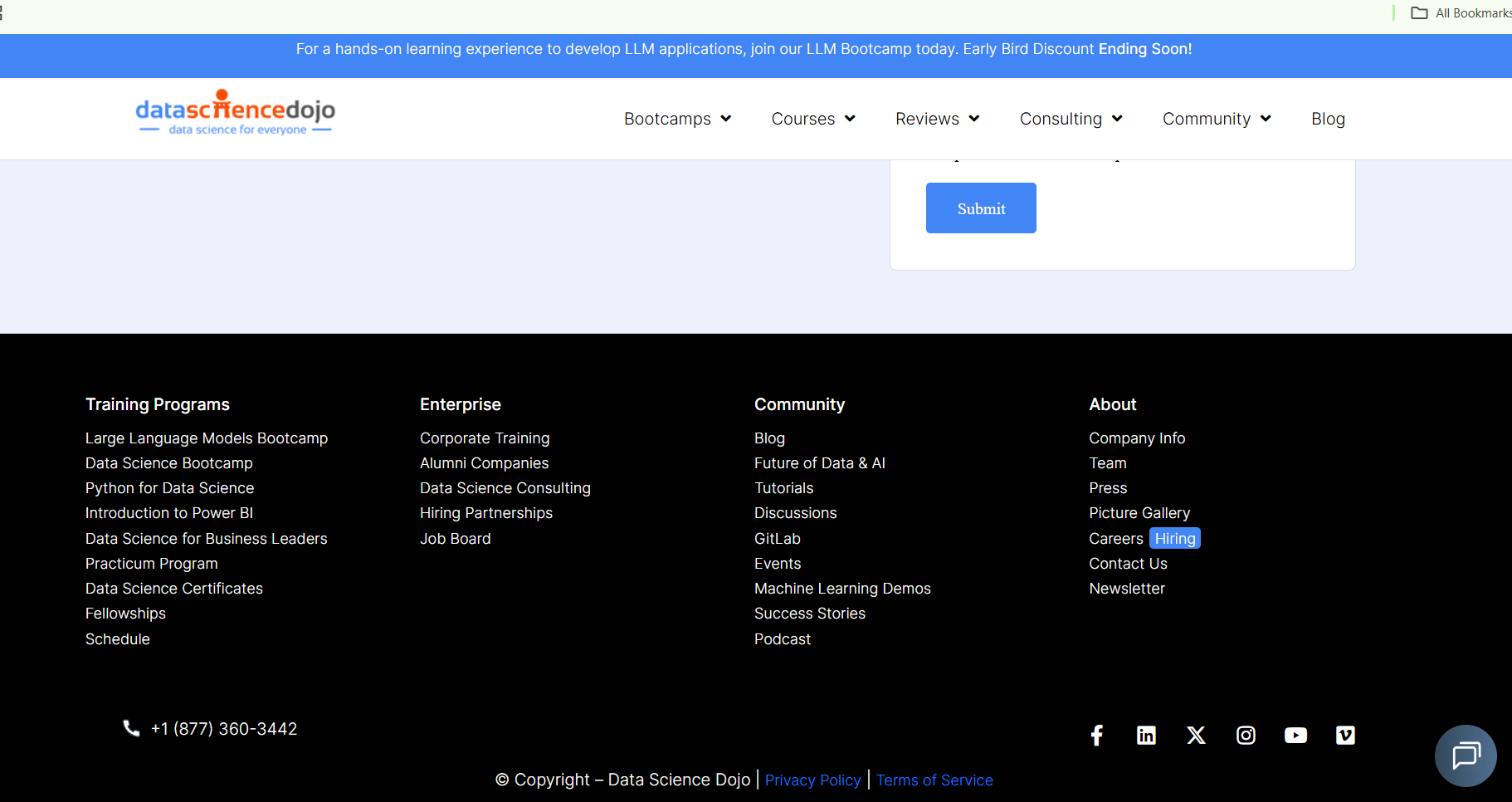This screenshot has height=802, width=1512.
Task: Expand the Courses dropdown menu
Action: pos(812,119)
